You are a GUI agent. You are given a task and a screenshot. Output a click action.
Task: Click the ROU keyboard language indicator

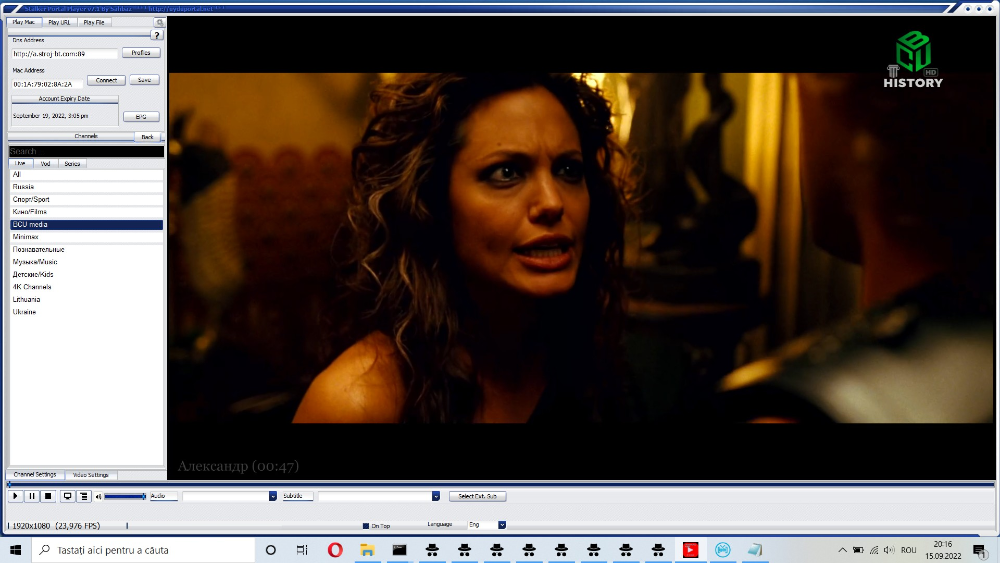tap(909, 550)
